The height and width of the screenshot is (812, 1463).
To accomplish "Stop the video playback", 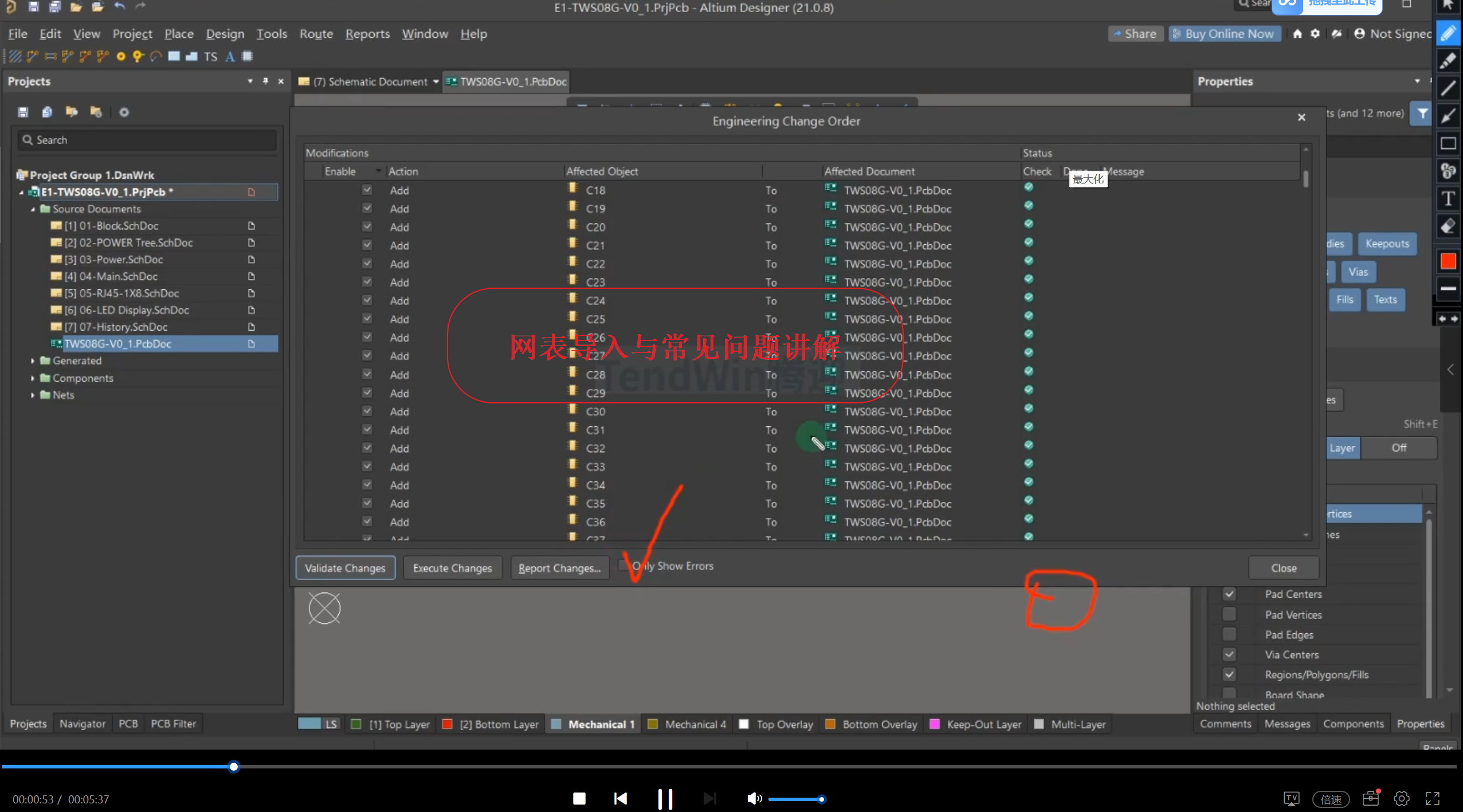I will pyautogui.click(x=579, y=799).
